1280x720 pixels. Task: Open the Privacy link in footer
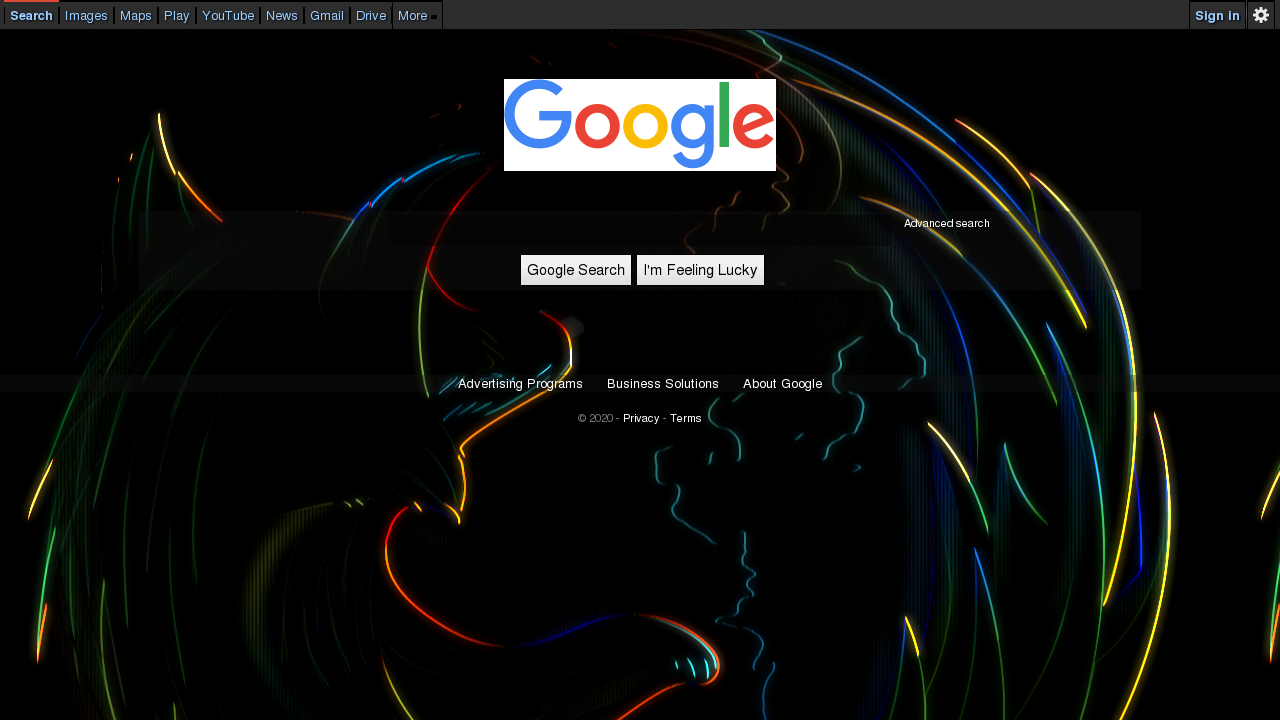(641, 418)
